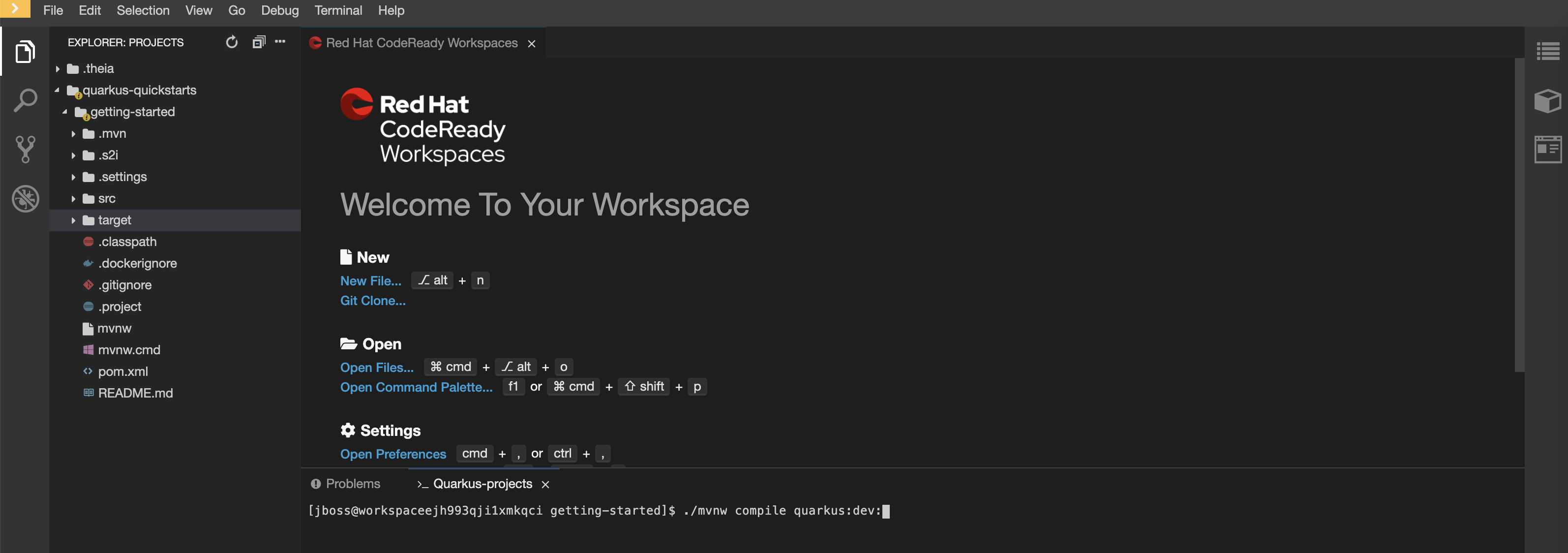The width and height of the screenshot is (1568, 553).
Task: Open the Search view in sidebar
Action: pos(25,100)
